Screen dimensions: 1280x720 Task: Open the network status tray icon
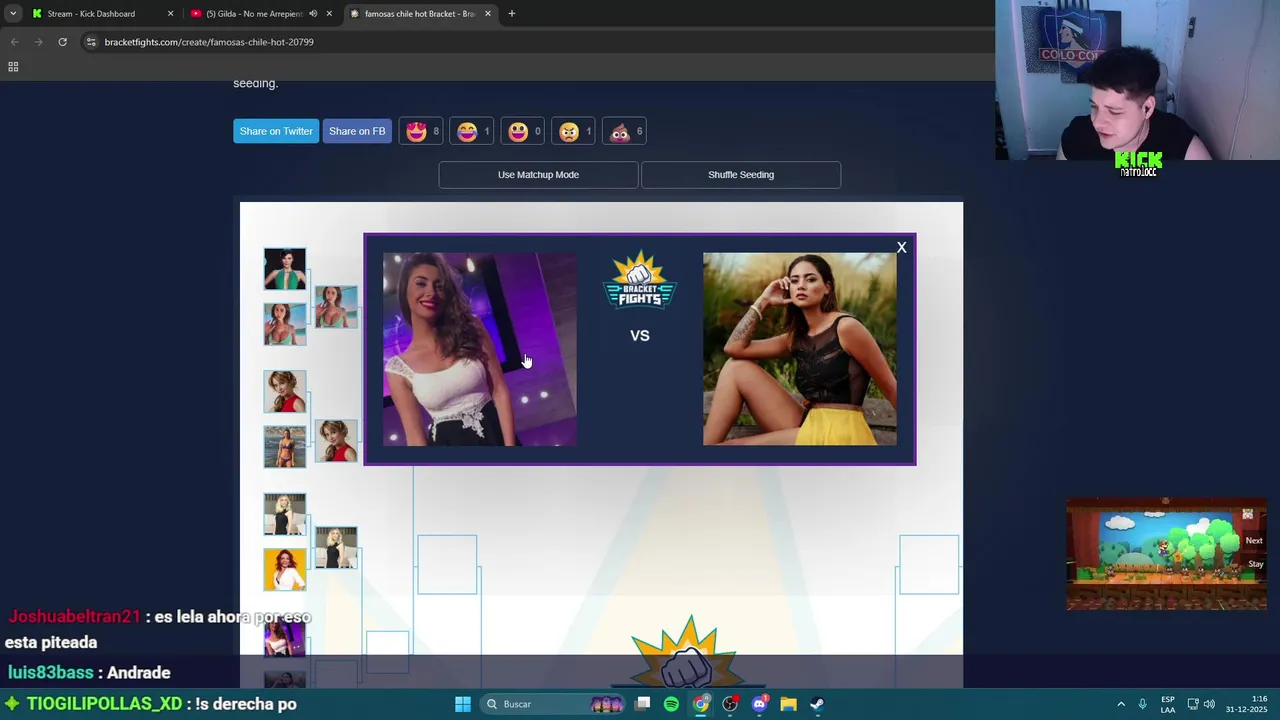pyautogui.click(x=1193, y=704)
